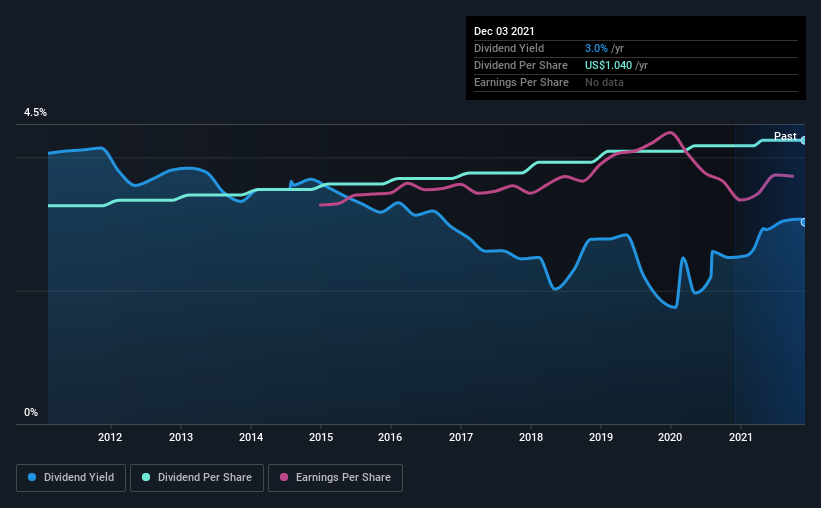Image resolution: width=821 pixels, height=508 pixels.
Task: Select the 2016 x-axis label
Action: pyautogui.click(x=390, y=437)
